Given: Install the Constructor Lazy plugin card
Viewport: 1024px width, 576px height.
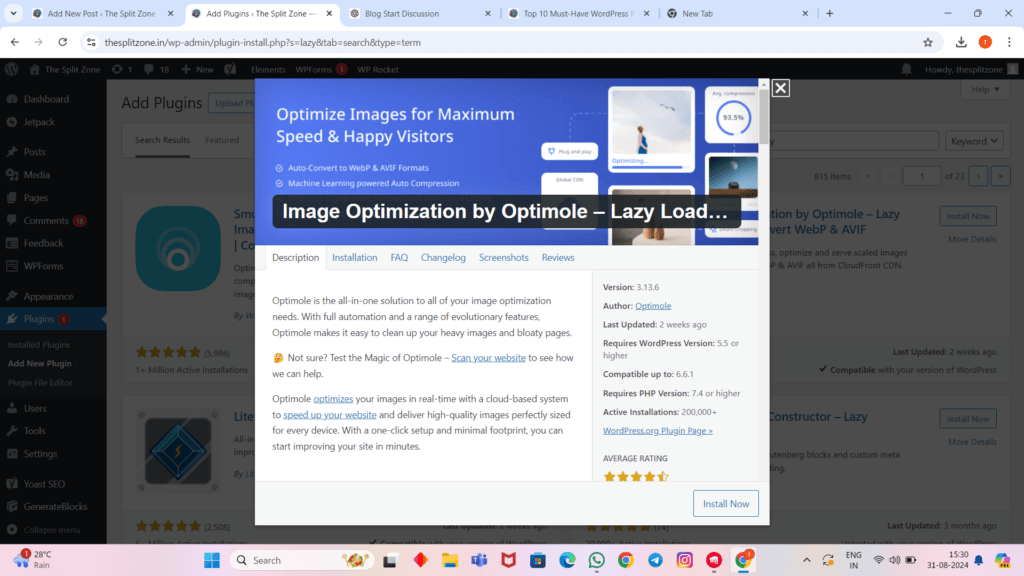Looking at the screenshot, I should click(968, 419).
